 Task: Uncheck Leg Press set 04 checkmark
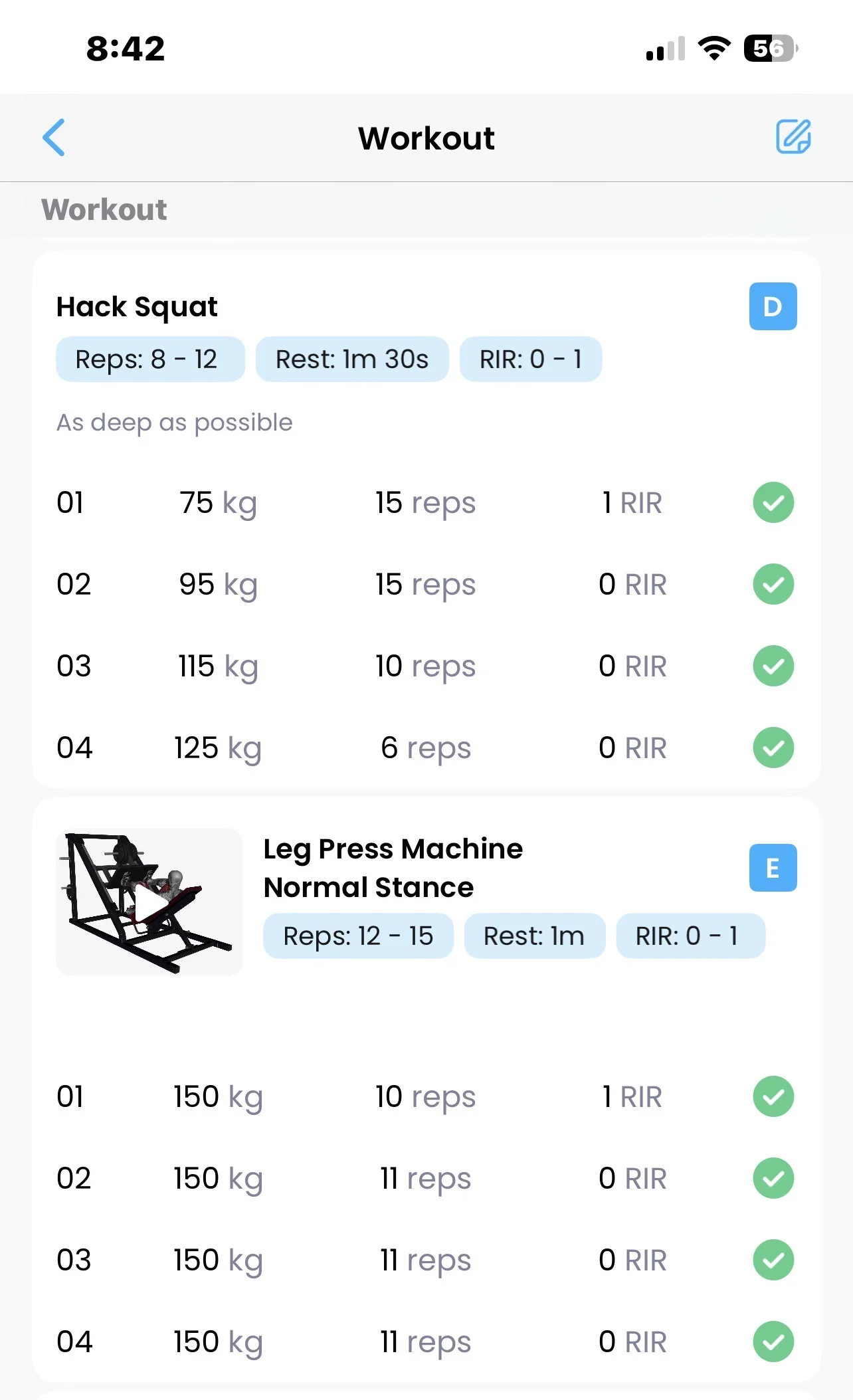773,1342
